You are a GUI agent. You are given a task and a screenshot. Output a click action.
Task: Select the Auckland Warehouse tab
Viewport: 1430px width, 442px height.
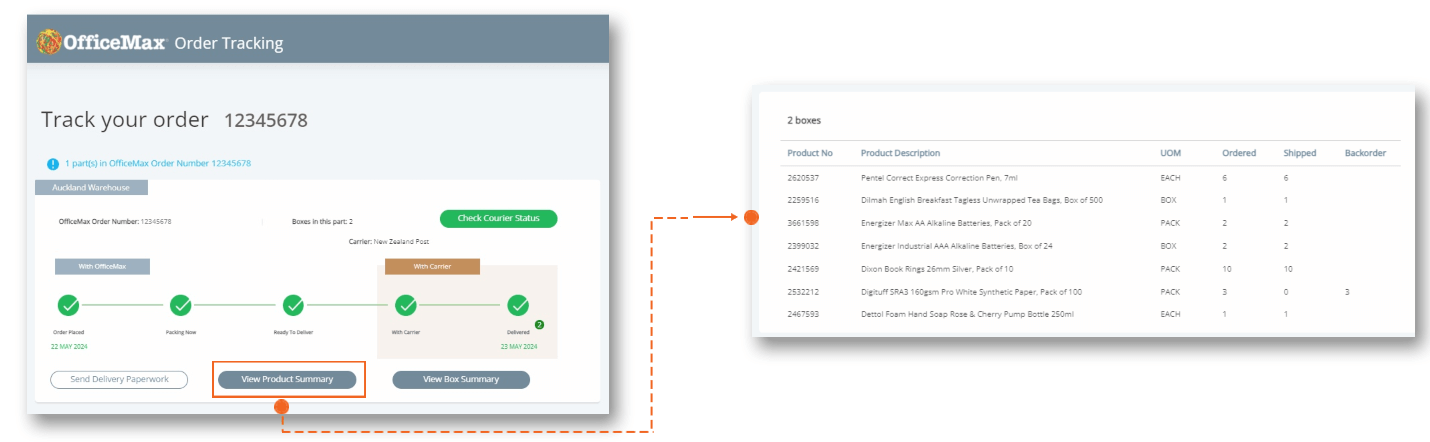pyautogui.click(x=91, y=187)
